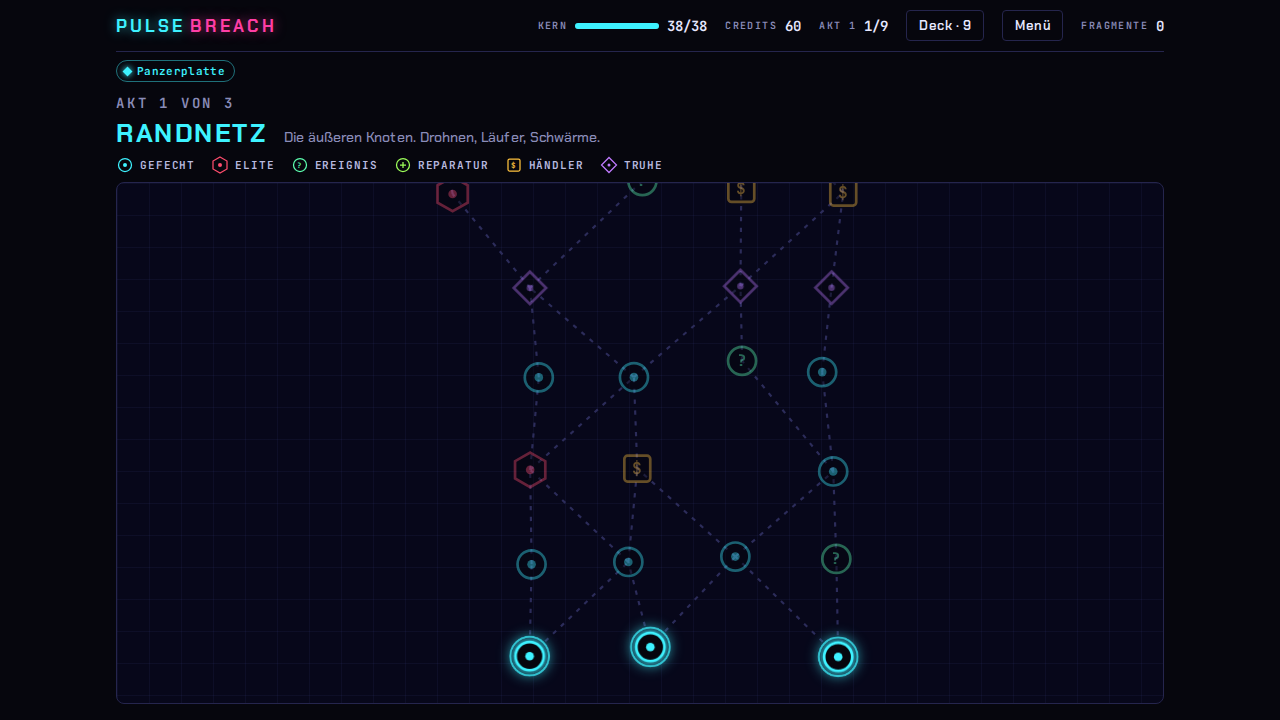Open the Händler $ node beside the elite hexagon
1280x720 pixels.
click(637, 468)
